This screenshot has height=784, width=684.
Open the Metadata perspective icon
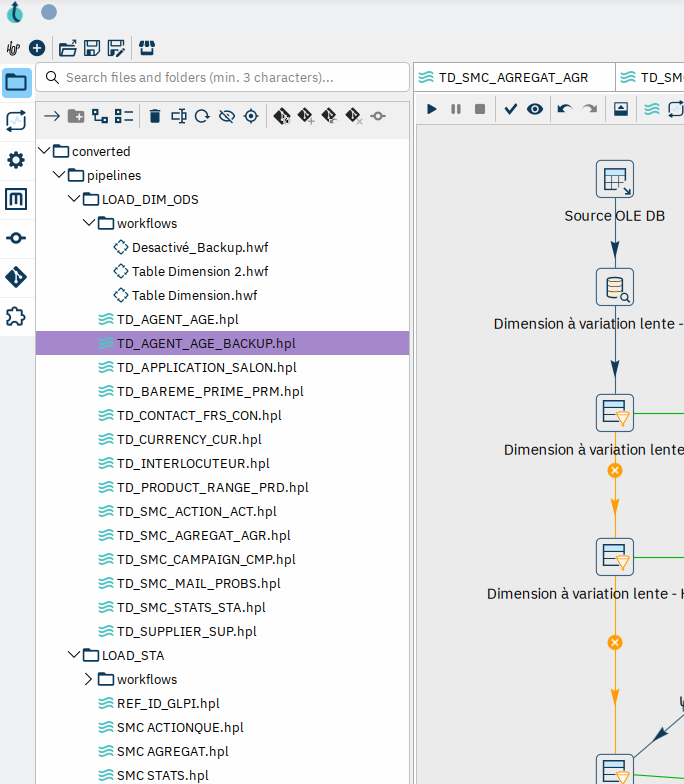[x=16, y=199]
